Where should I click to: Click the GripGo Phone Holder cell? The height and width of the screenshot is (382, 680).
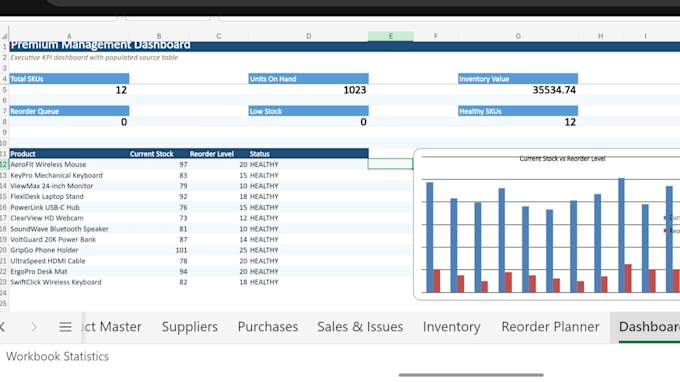tap(69, 250)
